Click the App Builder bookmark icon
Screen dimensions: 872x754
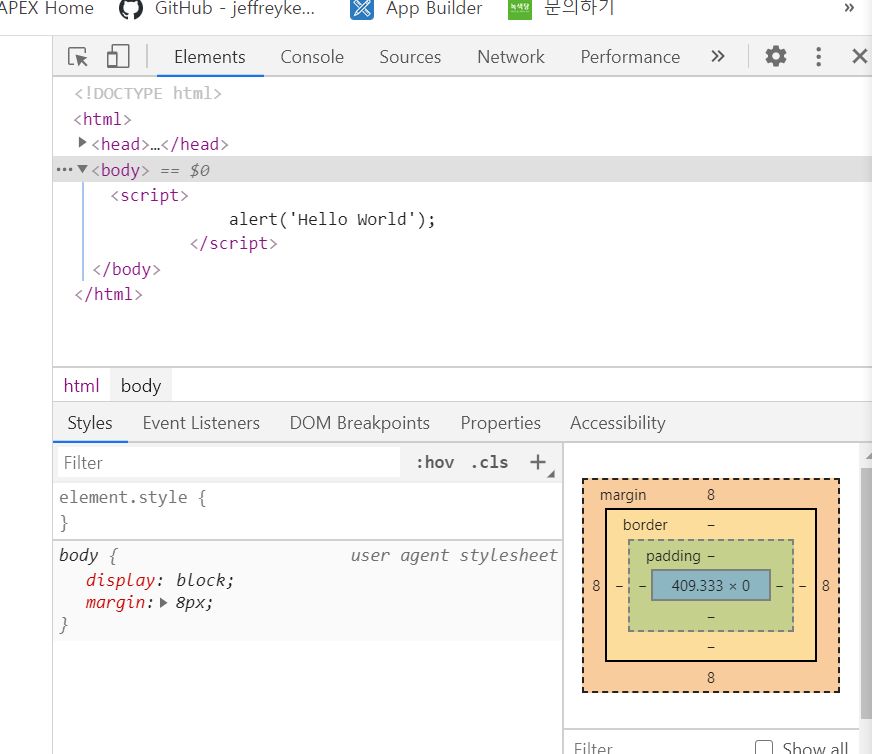click(x=361, y=8)
